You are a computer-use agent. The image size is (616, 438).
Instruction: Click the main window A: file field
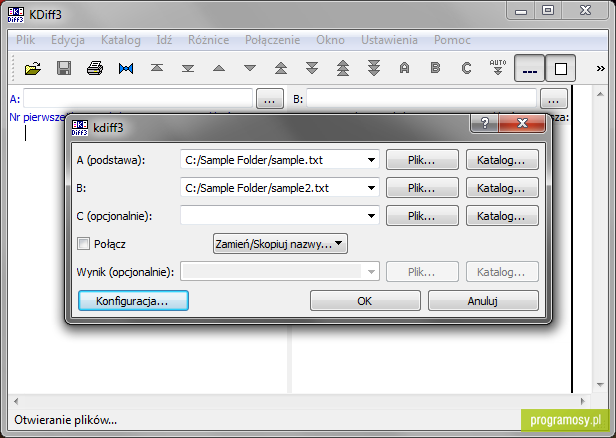coord(138,98)
